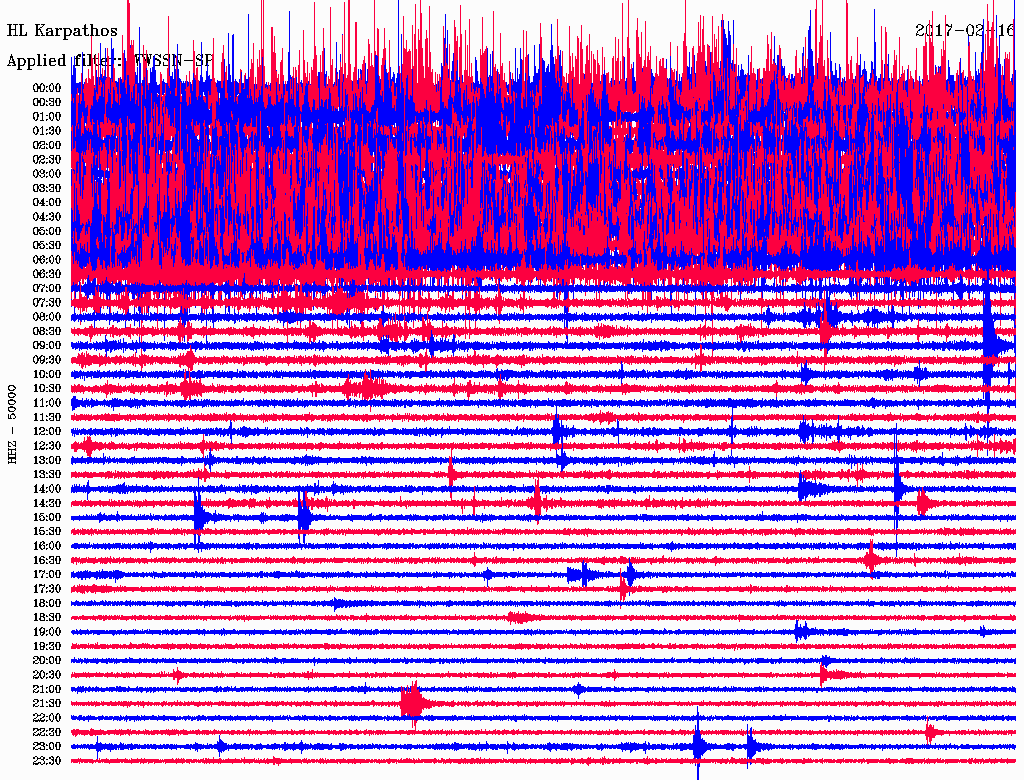Viewport: 1024px width, 780px height.
Task: Select the 00:00 time label
Action: [x=47, y=88]
